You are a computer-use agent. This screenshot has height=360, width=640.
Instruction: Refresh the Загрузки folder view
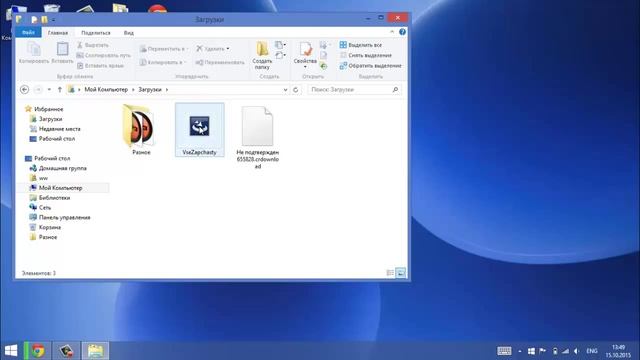296,90
